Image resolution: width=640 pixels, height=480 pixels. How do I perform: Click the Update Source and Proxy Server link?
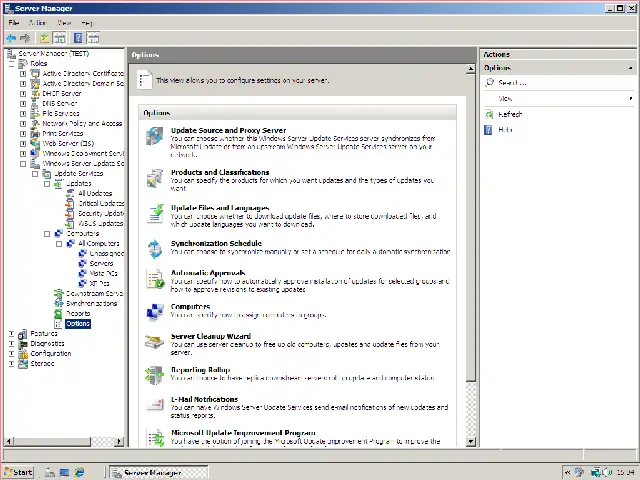[229, 131]
